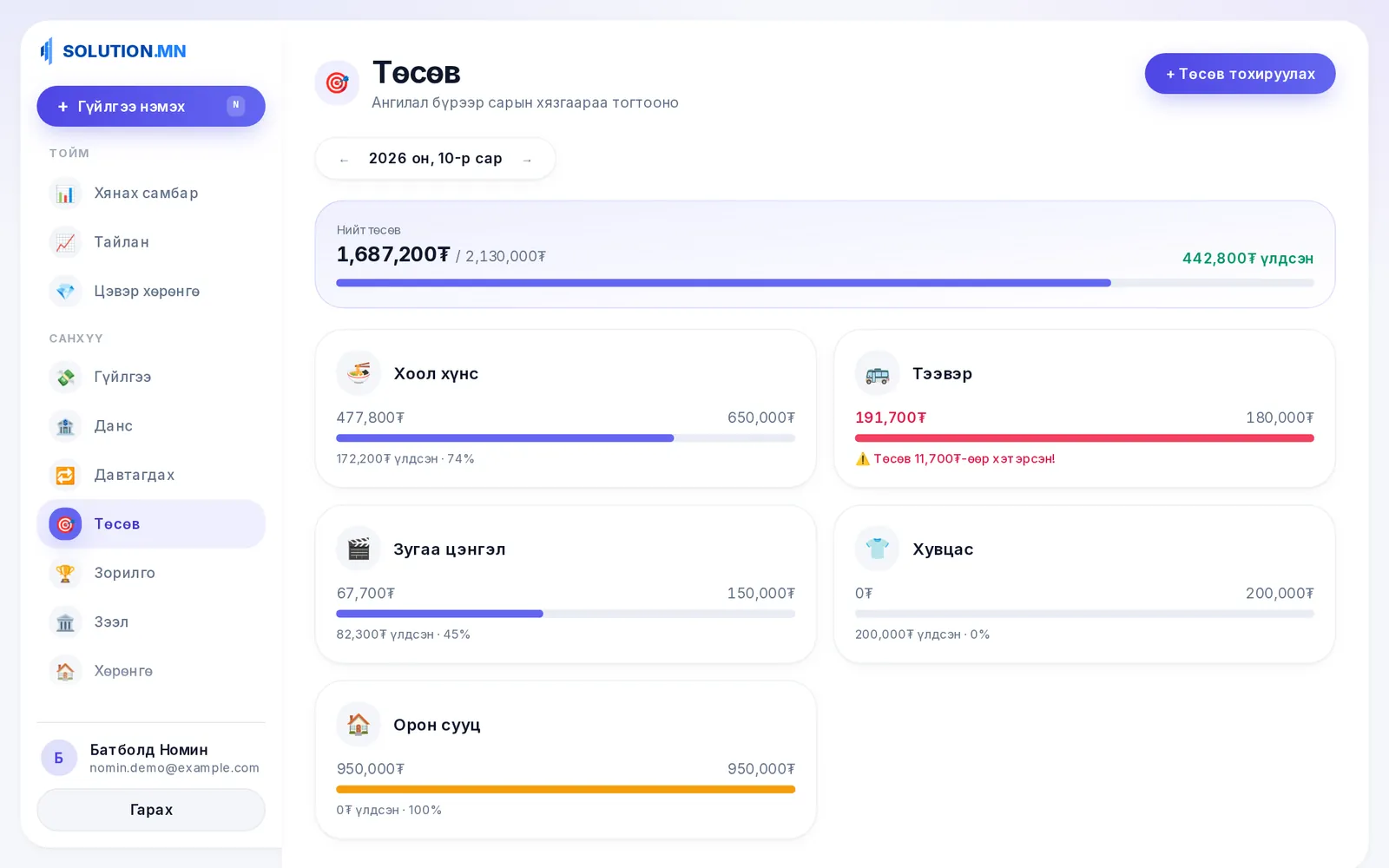Go to next month with right arrow
This screenshot has height=868, width=1389.
pos(527,160)
